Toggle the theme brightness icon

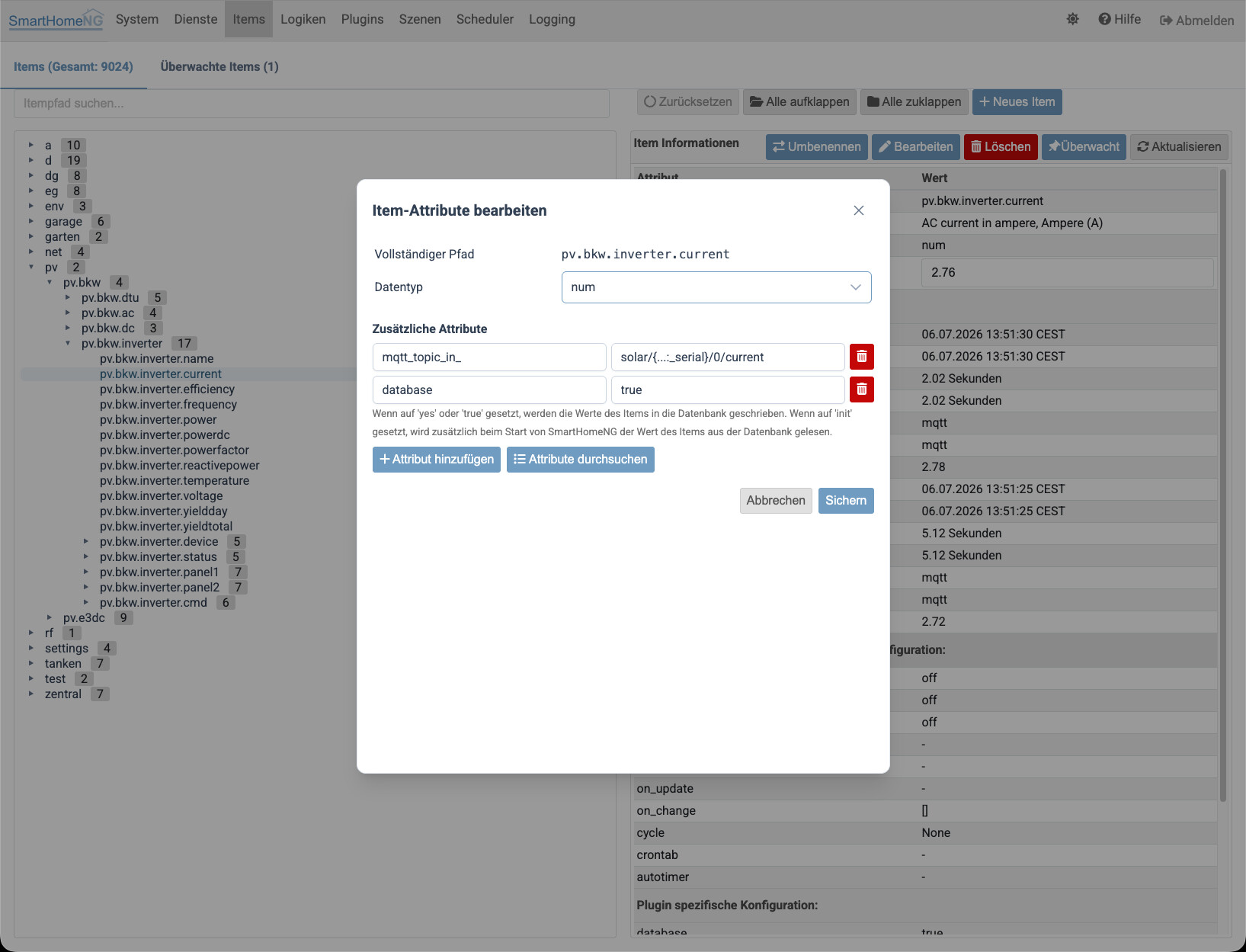pyautogui.click(x=1072, y=19)
